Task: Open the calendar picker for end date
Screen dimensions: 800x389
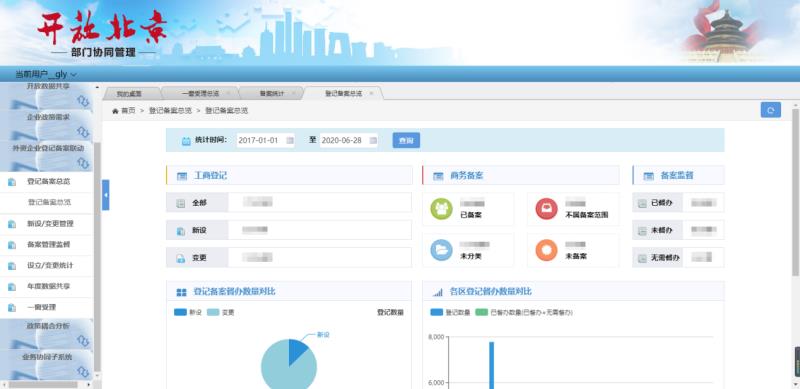Action: click(x=373, y=140)
